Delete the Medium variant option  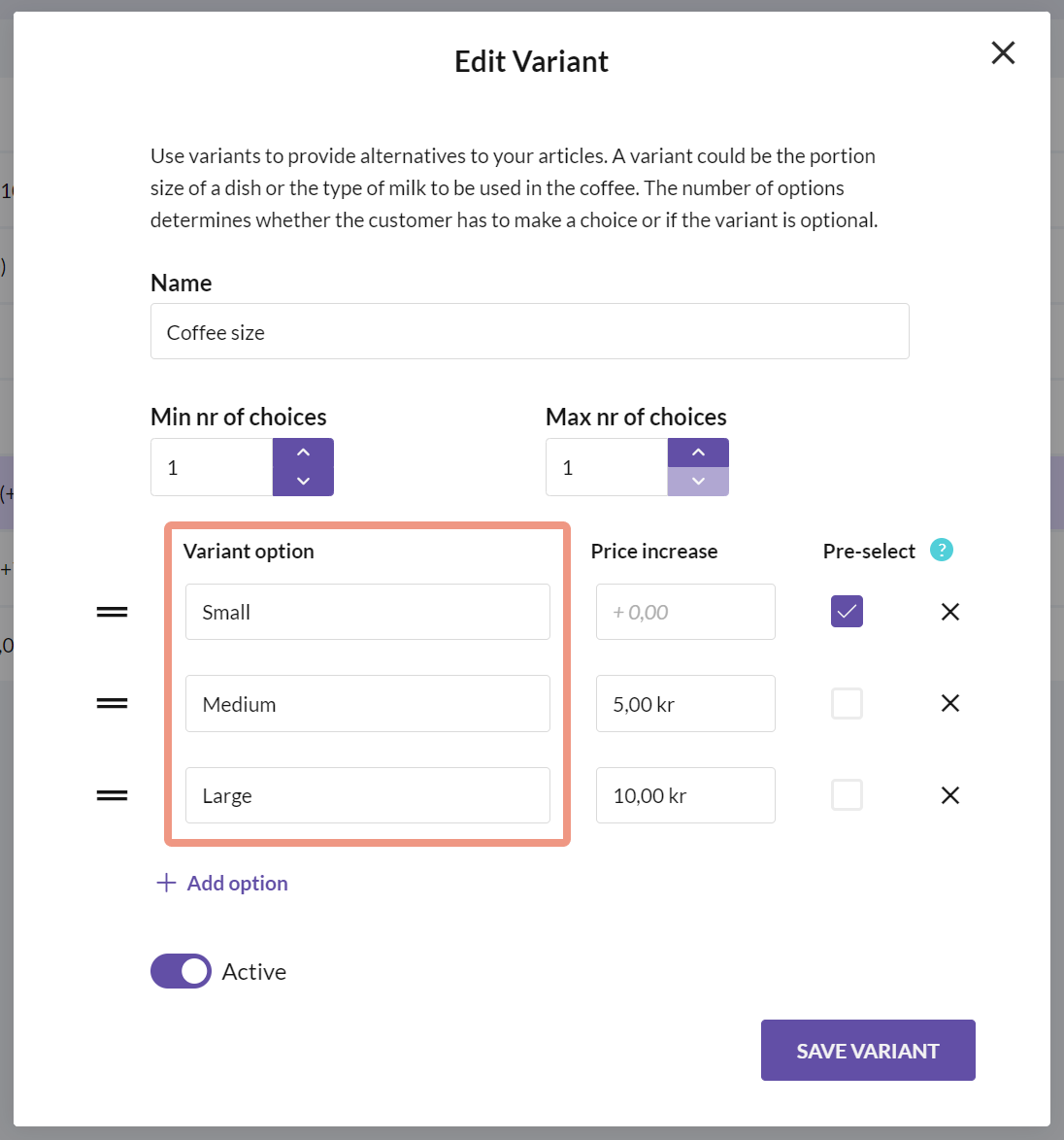949,703
